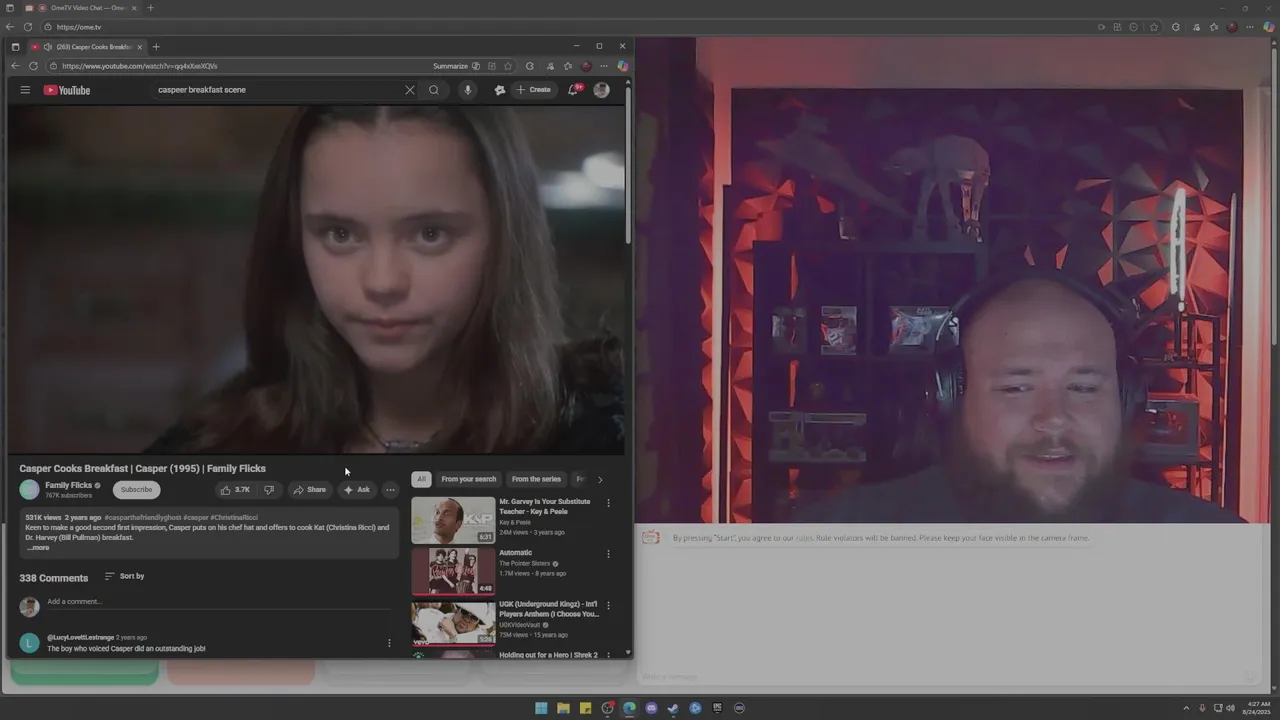Open Automatic by Pointer Sisters thumbnail
Viewport: 1280px width, 720px height.
pos(453,571)
